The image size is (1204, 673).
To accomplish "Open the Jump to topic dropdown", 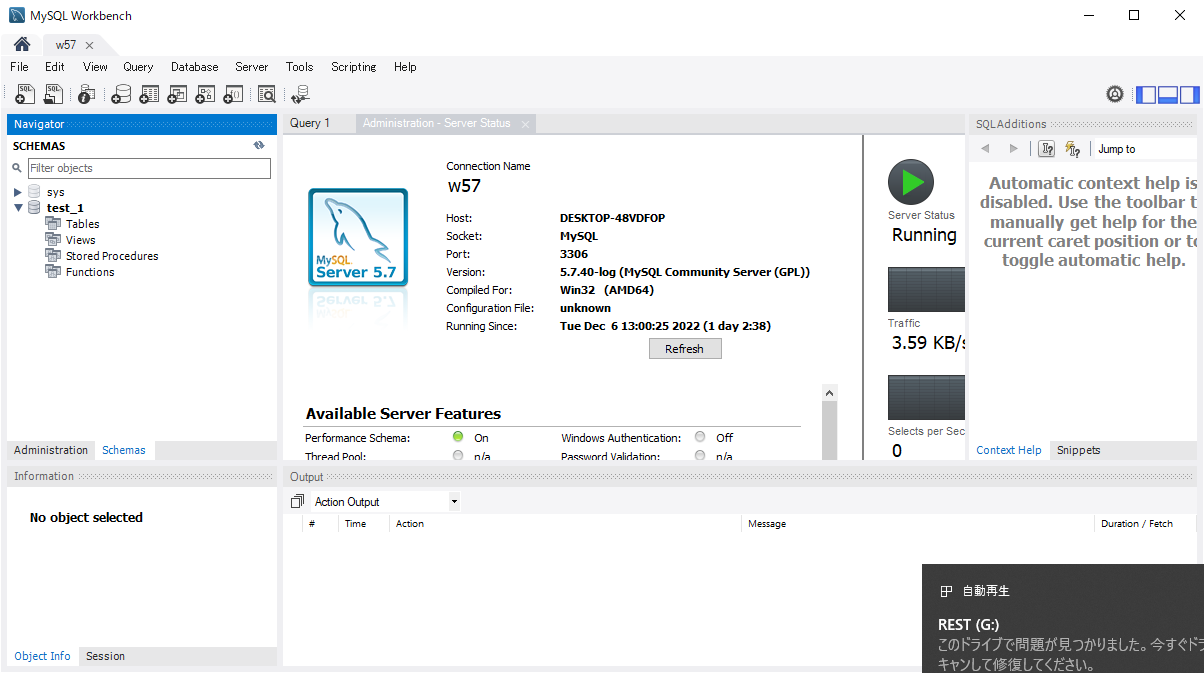I will click(1145, 149).
